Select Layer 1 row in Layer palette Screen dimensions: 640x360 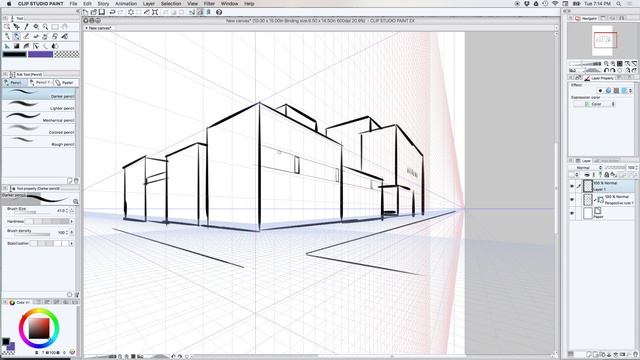pyautogui.click(x=602, y=186)
